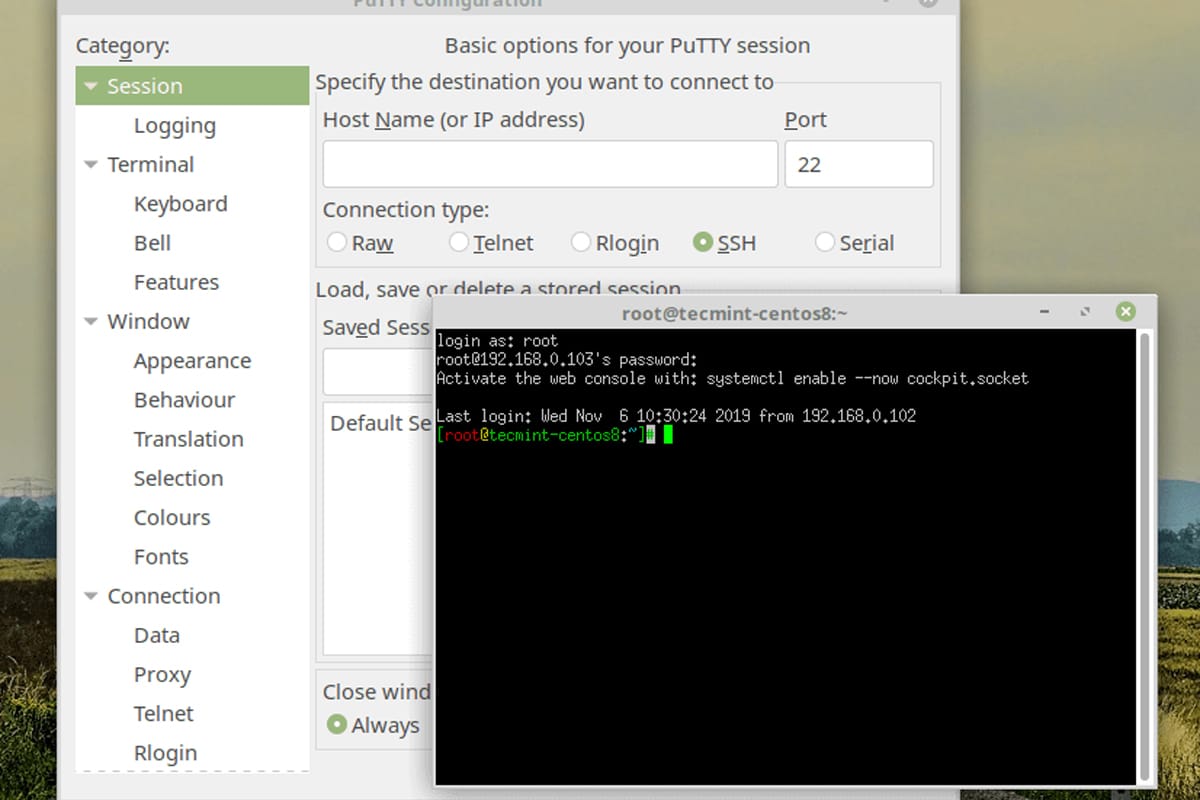Image resolution: width=1200 pixels, height=800 pixels.
Task: Minimize the root@tecmint-centos8 terminal window
Action: [x=1044, y=312]
